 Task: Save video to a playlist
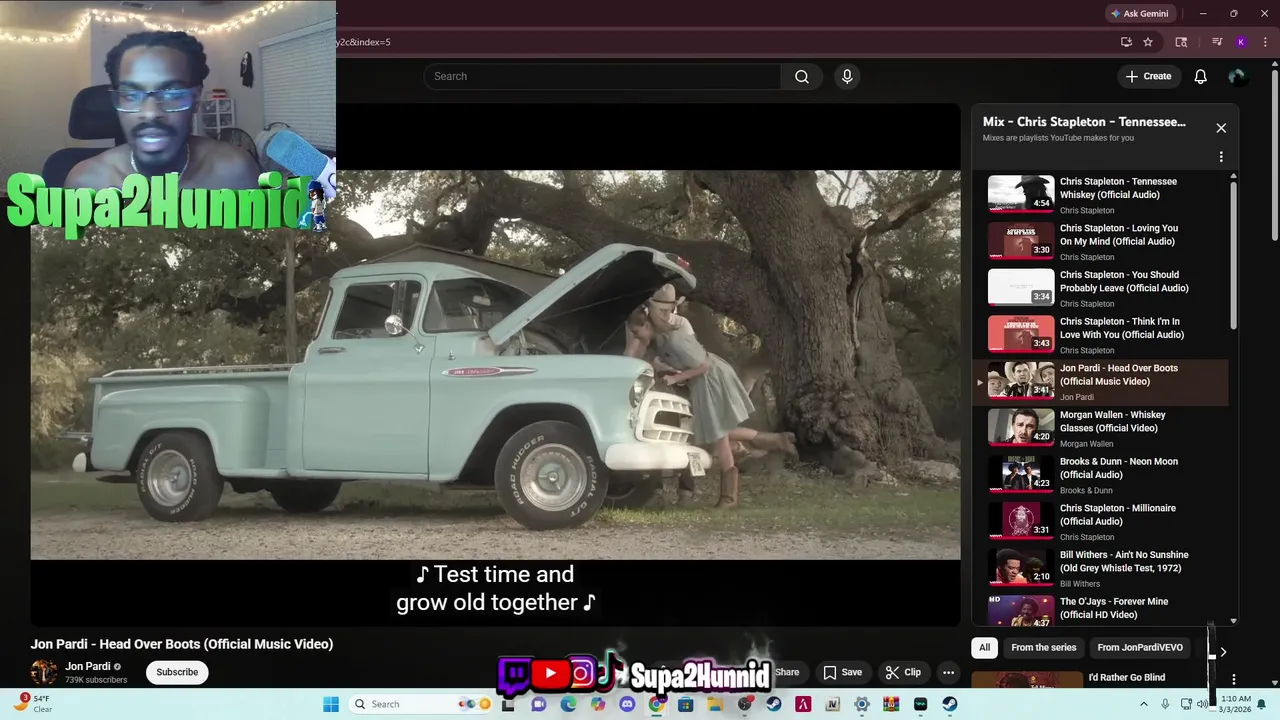tap(842, 672)
